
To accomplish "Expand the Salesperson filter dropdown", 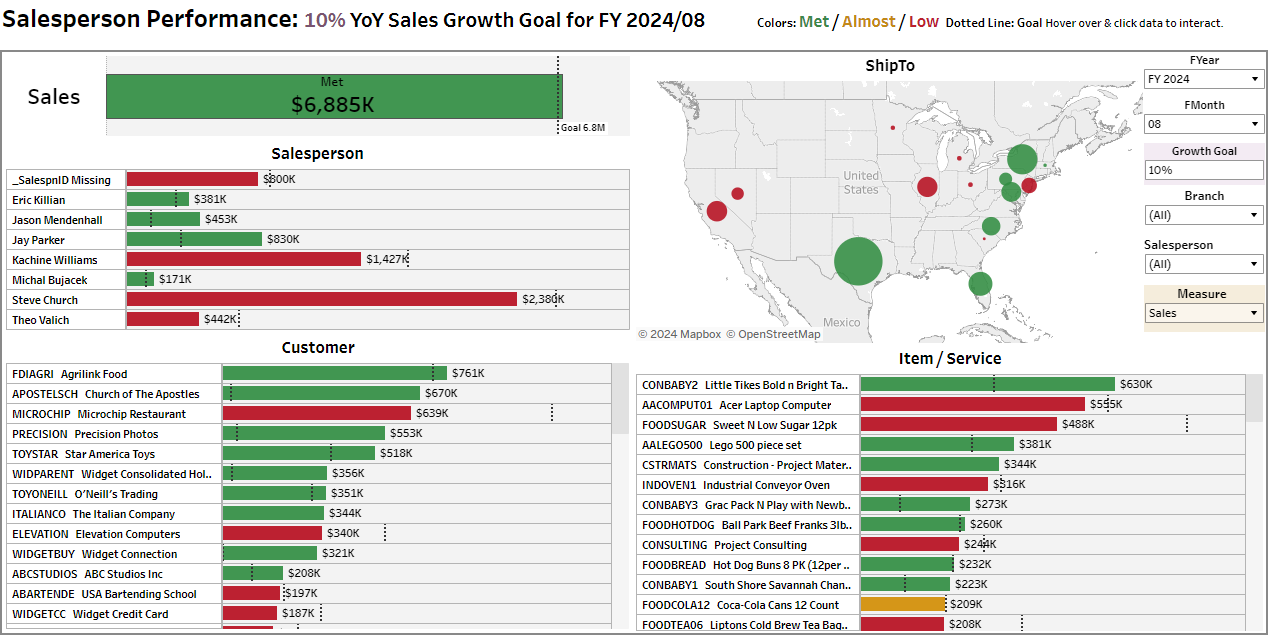I will (1203, 264).
